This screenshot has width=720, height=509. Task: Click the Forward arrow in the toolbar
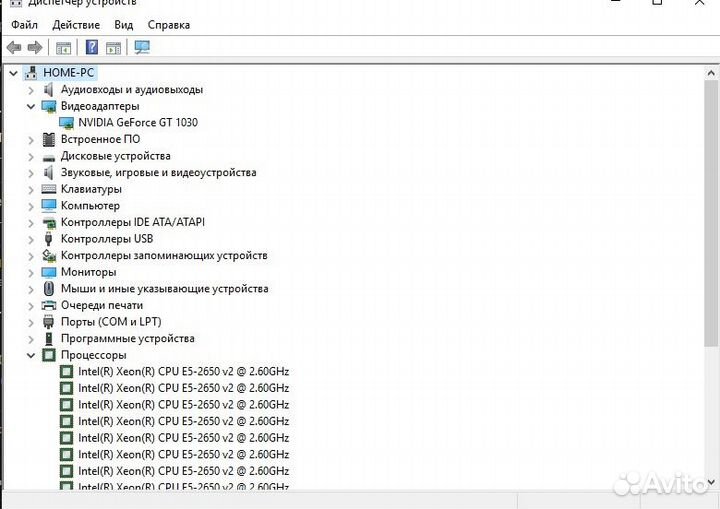tap(35, 47)
